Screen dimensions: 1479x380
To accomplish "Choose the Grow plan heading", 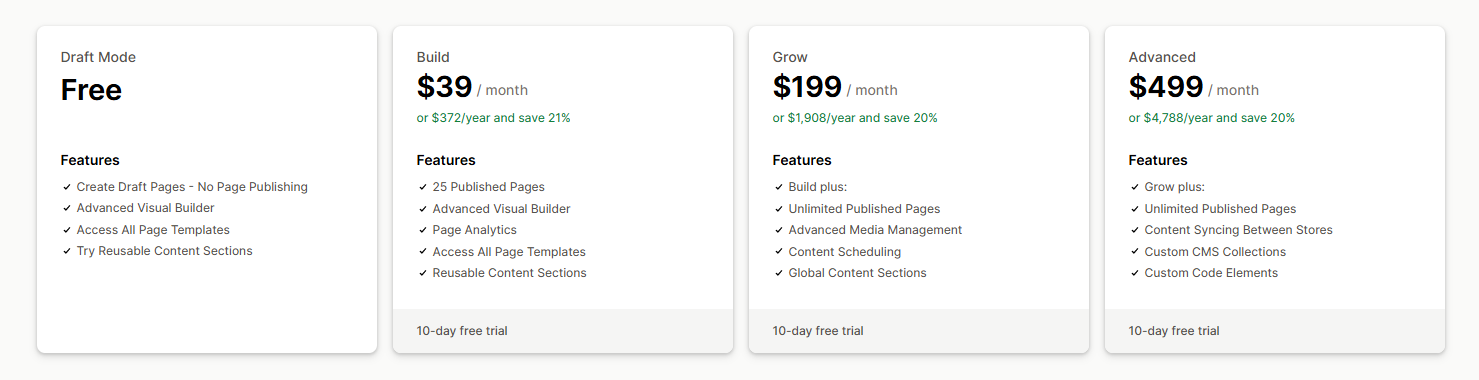I will (790, 57).
